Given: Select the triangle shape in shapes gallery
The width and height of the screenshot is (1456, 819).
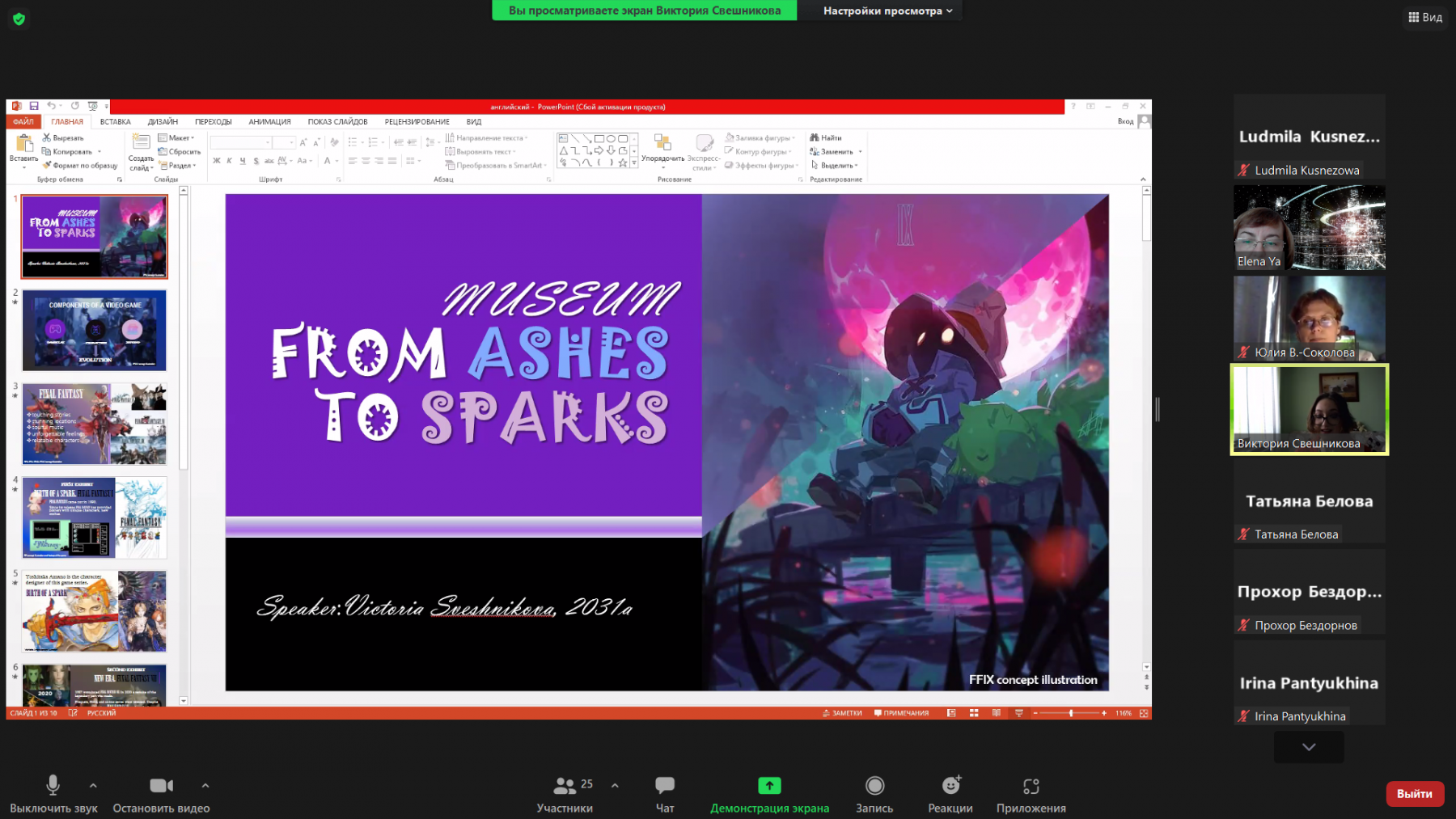Looking at the screenshot, I should [x=564, y=150].
